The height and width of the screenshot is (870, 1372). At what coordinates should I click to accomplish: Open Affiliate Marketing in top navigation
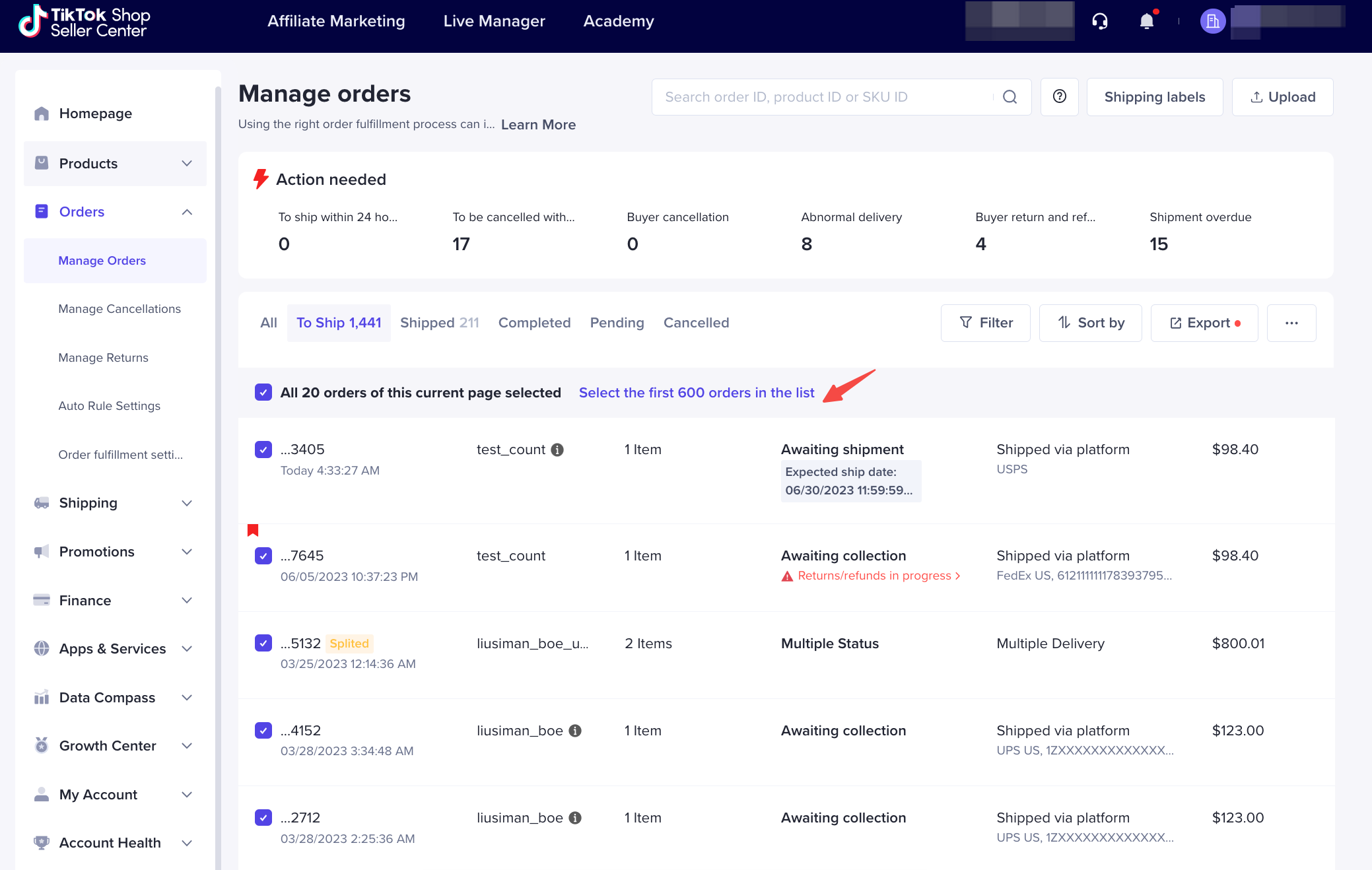pyautogui.click(x=336, y=21)
